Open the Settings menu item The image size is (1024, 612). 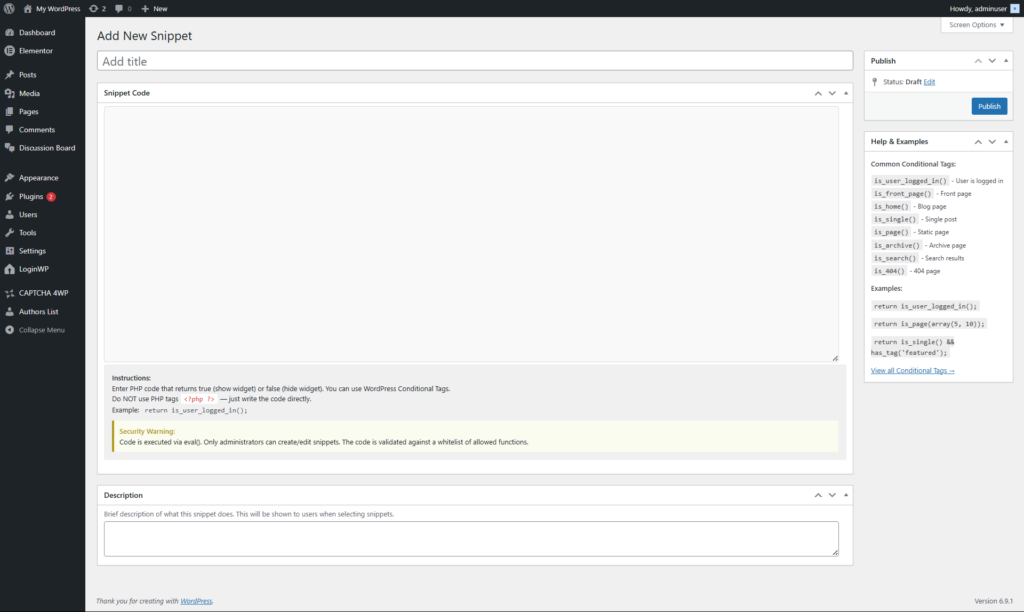pyautogui.click(x=32, y=251)
